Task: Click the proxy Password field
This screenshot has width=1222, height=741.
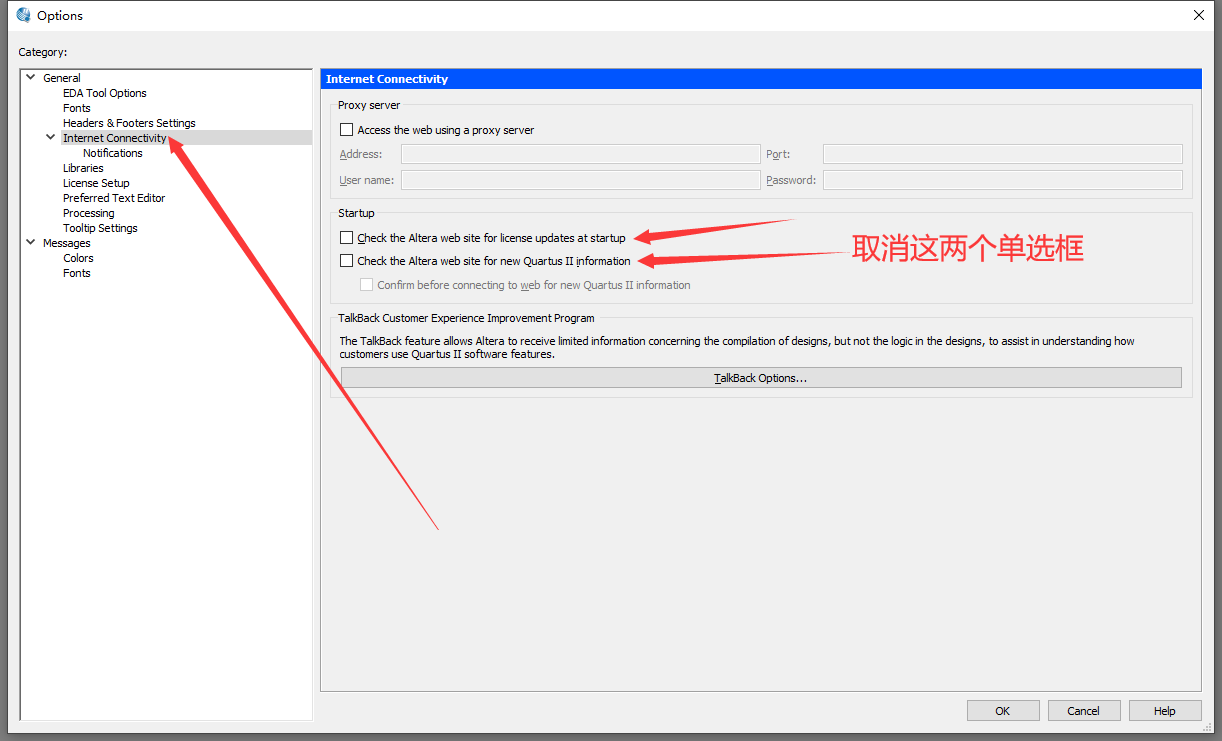Action: pyautogui.click(x=1003, y=180)
